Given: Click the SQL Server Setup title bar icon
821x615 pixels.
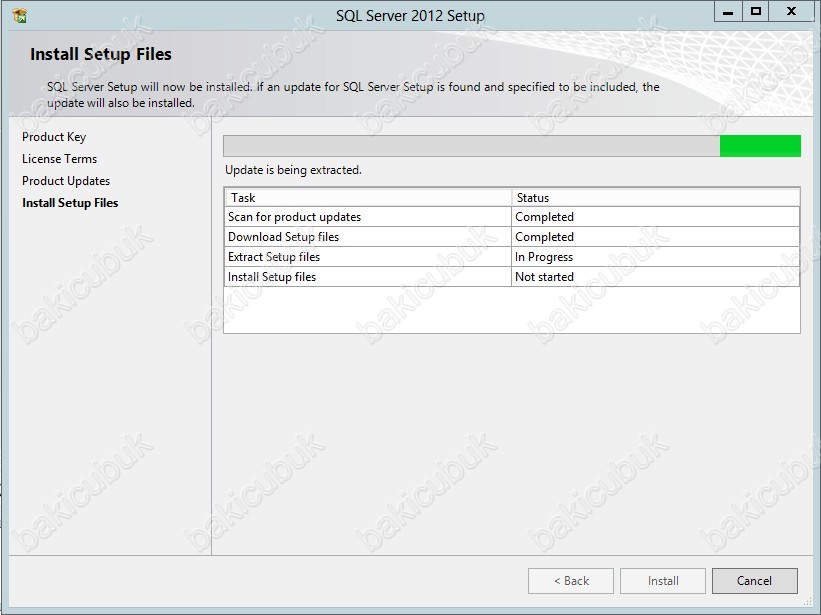Looking at the screenshot, I should (19, 15).
